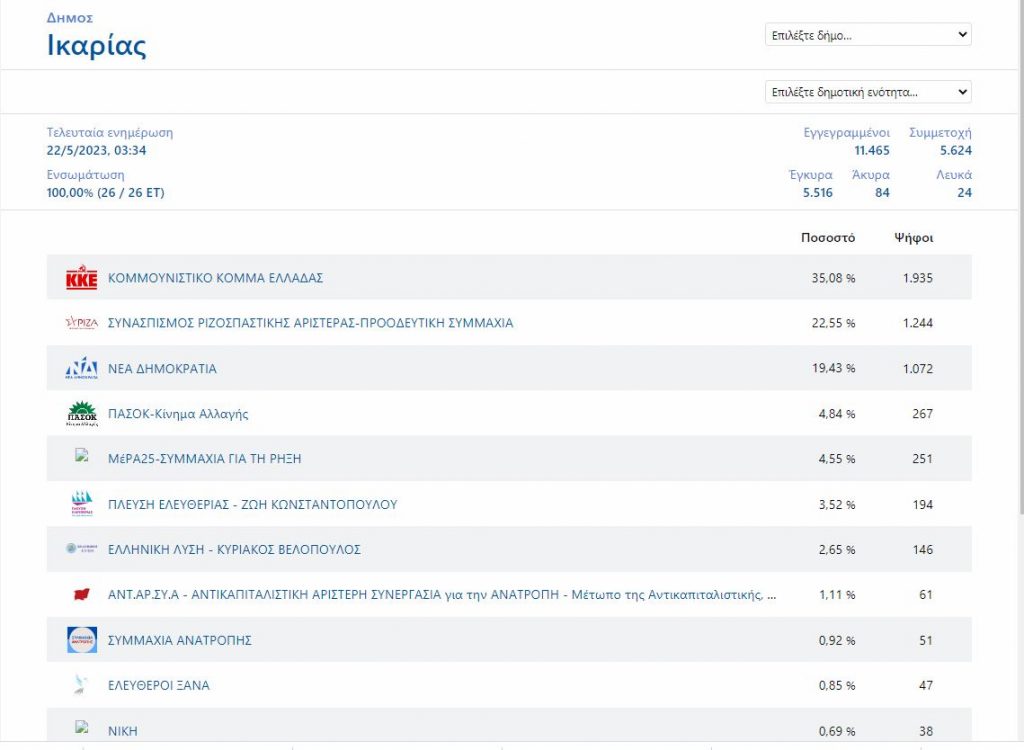Click the 'Ποσοστό' column header

click(x=827, y=238)
